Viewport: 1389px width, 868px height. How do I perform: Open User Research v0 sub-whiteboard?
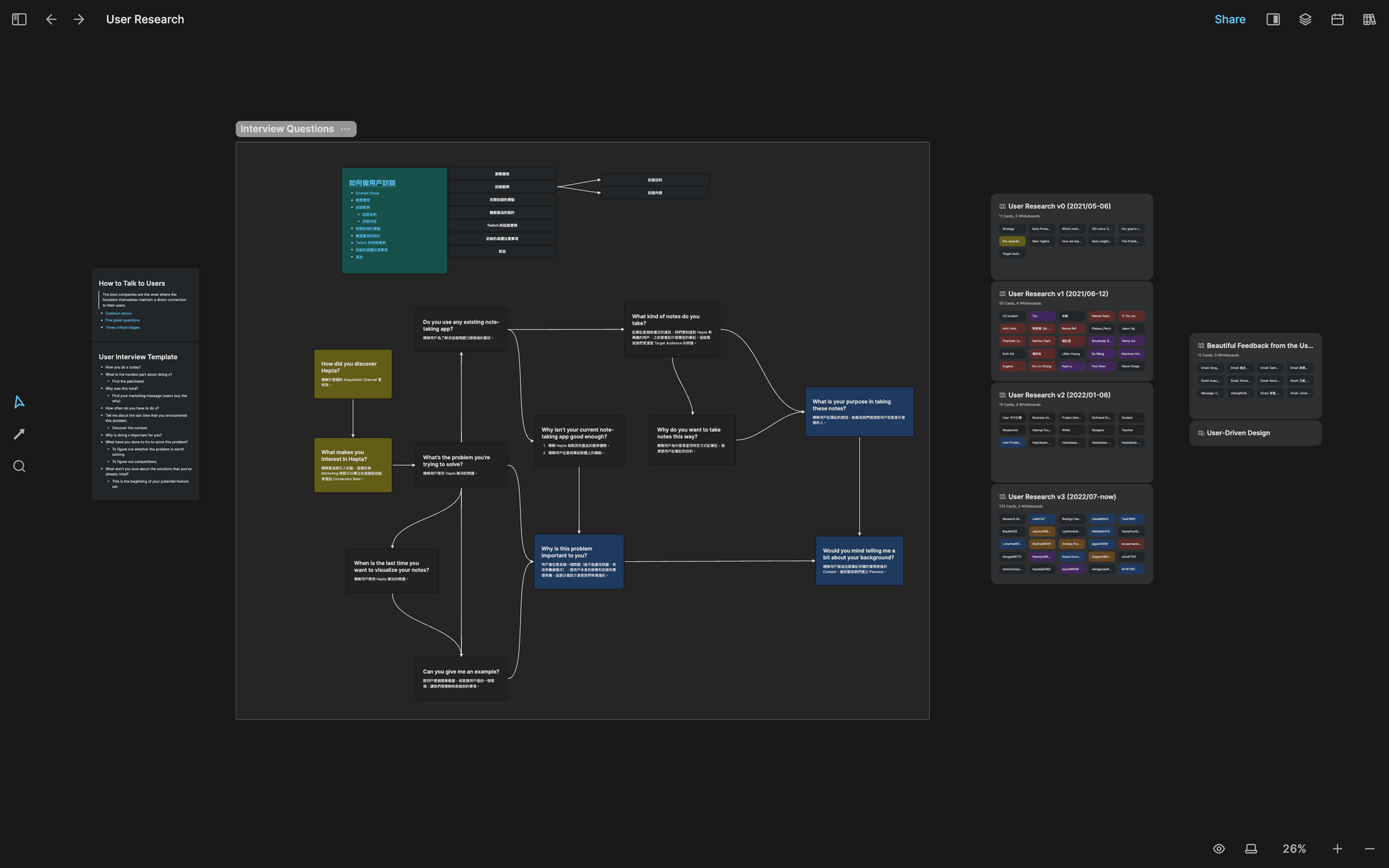pyautogui.click(x=1058, y=206)
